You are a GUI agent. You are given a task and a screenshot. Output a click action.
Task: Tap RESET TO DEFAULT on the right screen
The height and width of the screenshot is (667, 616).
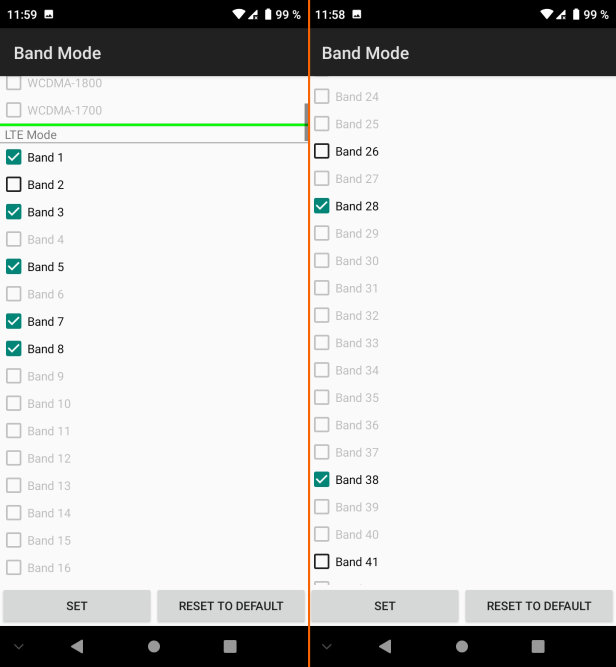(539, 606)
